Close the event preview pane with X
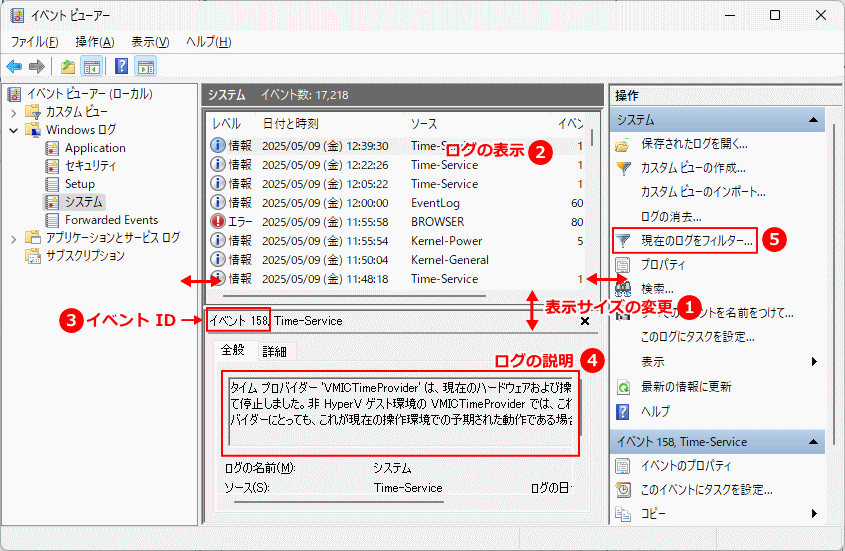 [585, 322]
